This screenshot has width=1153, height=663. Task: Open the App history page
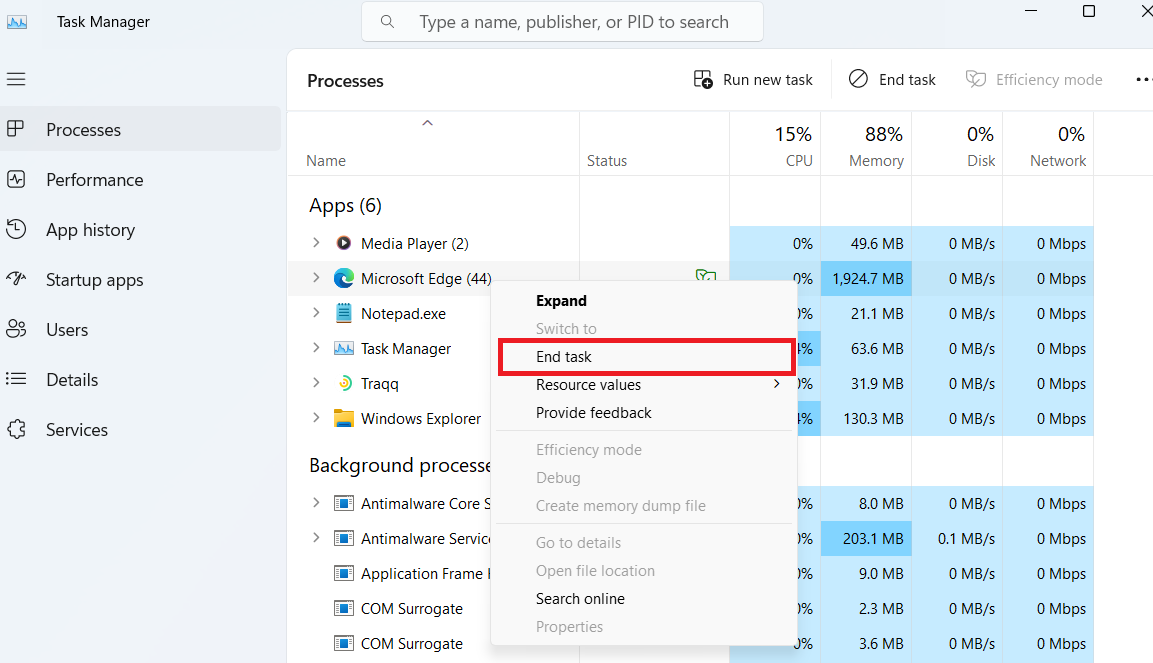point(140,229)
